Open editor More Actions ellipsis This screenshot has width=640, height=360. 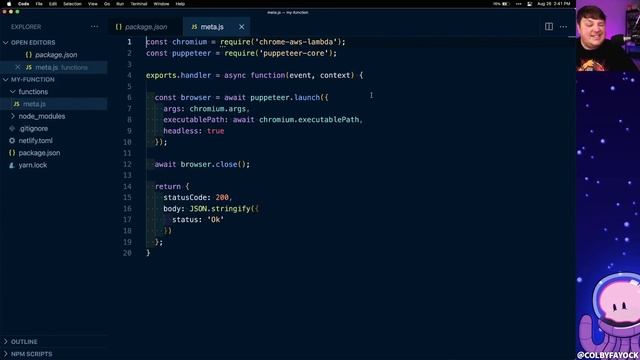[x=563, y=27]
